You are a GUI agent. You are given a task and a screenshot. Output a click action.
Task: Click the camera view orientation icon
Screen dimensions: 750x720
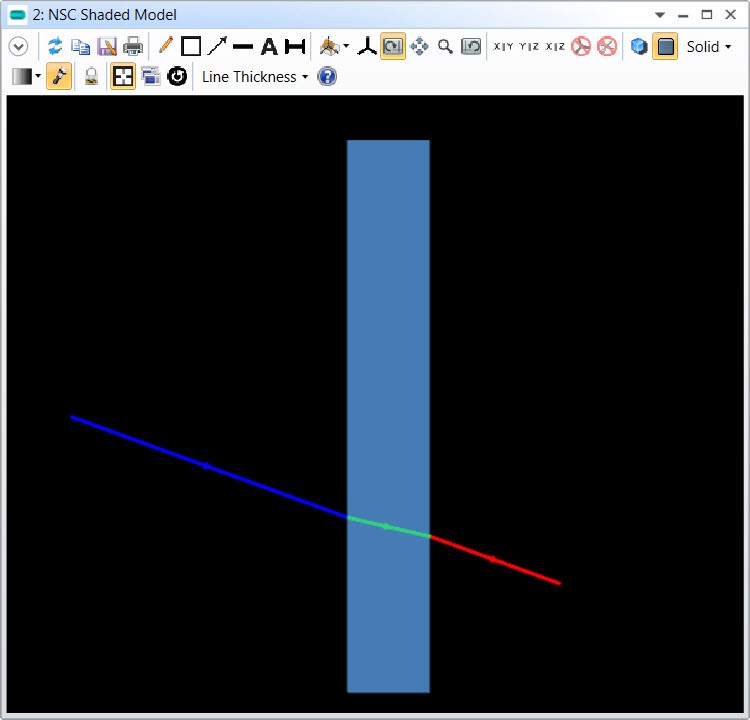(x=329, y=46)
